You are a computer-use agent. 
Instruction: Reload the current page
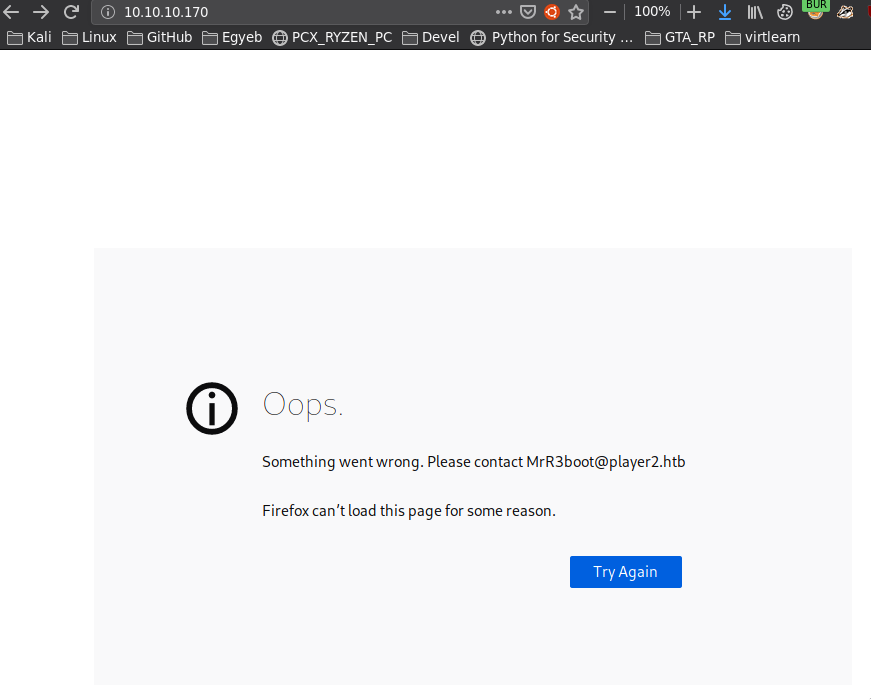pyautogui.click(x=71, y=12)
